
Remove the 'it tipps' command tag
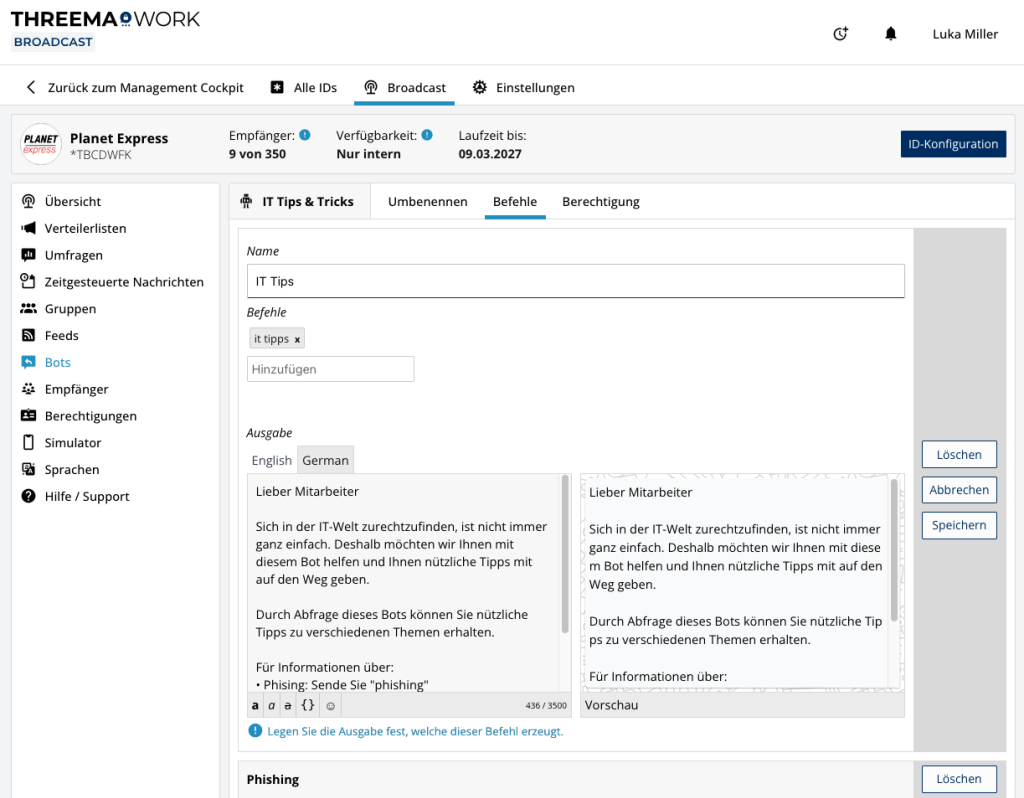tap(298, 338)
